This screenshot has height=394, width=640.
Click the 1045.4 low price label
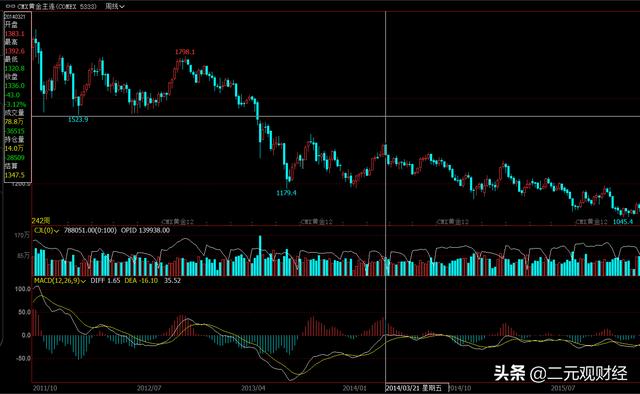(x=623, y=222)
